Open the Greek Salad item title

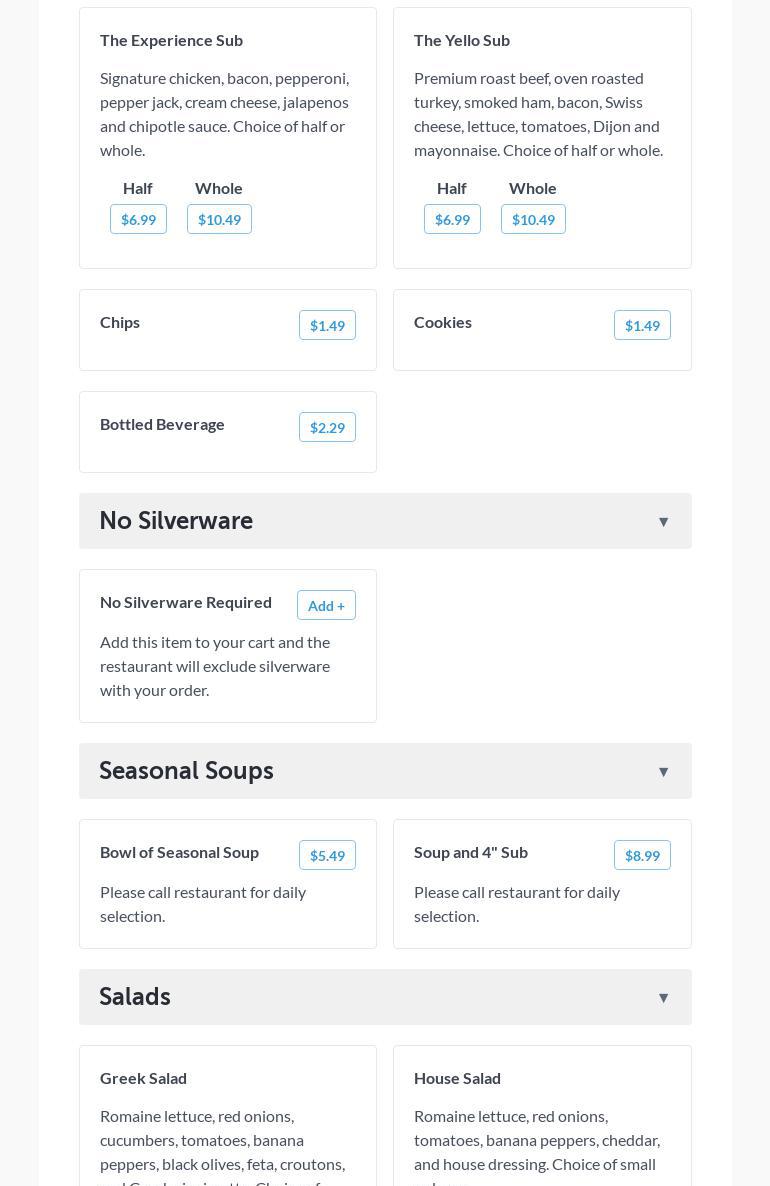tap(143, 1078)
